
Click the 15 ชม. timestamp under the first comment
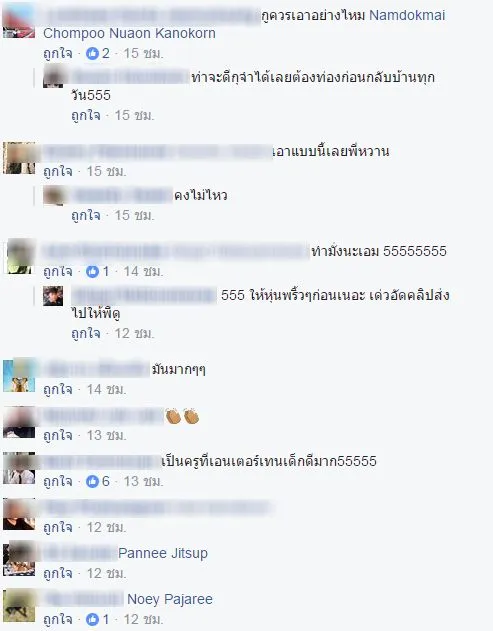[143, 53]
